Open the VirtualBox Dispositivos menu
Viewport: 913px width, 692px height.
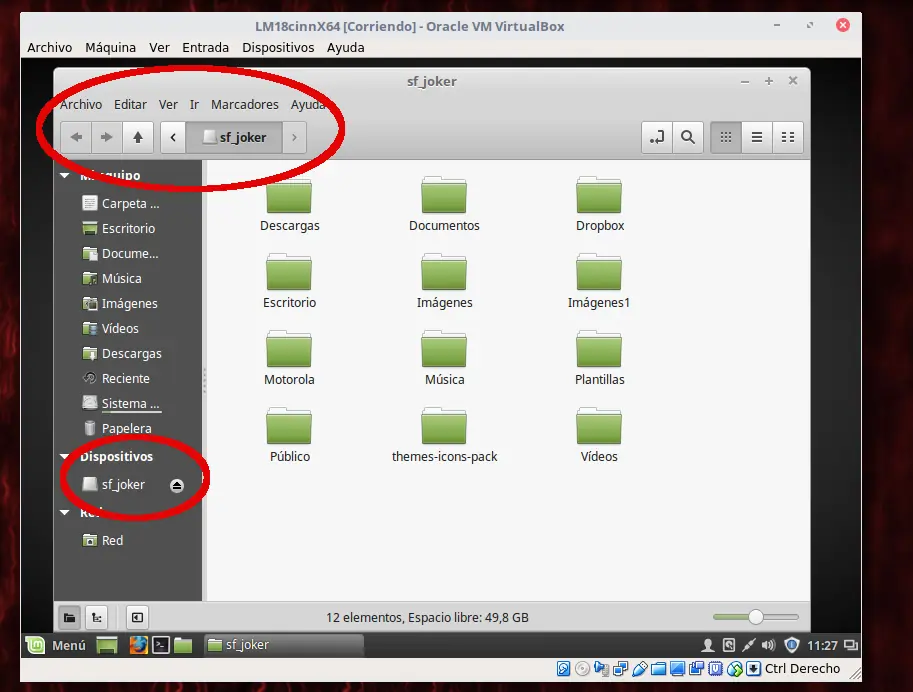click(x=278, y=48)
